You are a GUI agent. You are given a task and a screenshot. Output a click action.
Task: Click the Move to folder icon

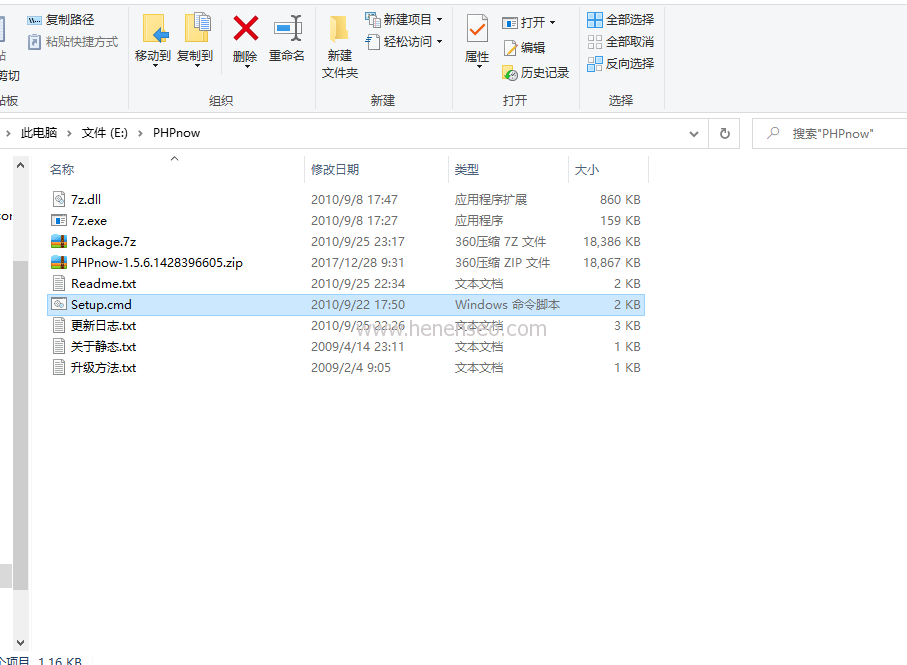[x=155, y=28]
